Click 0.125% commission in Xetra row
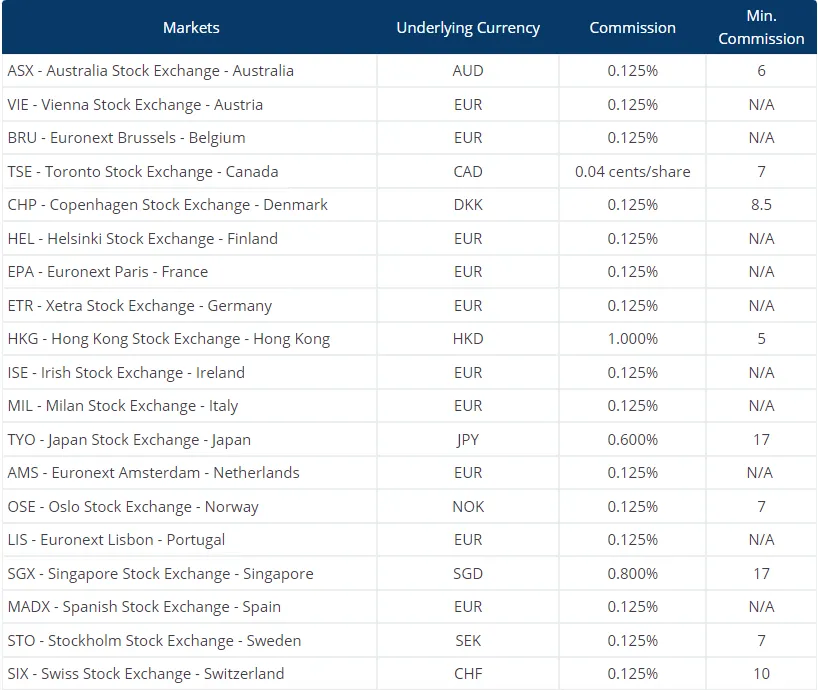Viewport: 818px width, 690px height. [x=632, y=306]
